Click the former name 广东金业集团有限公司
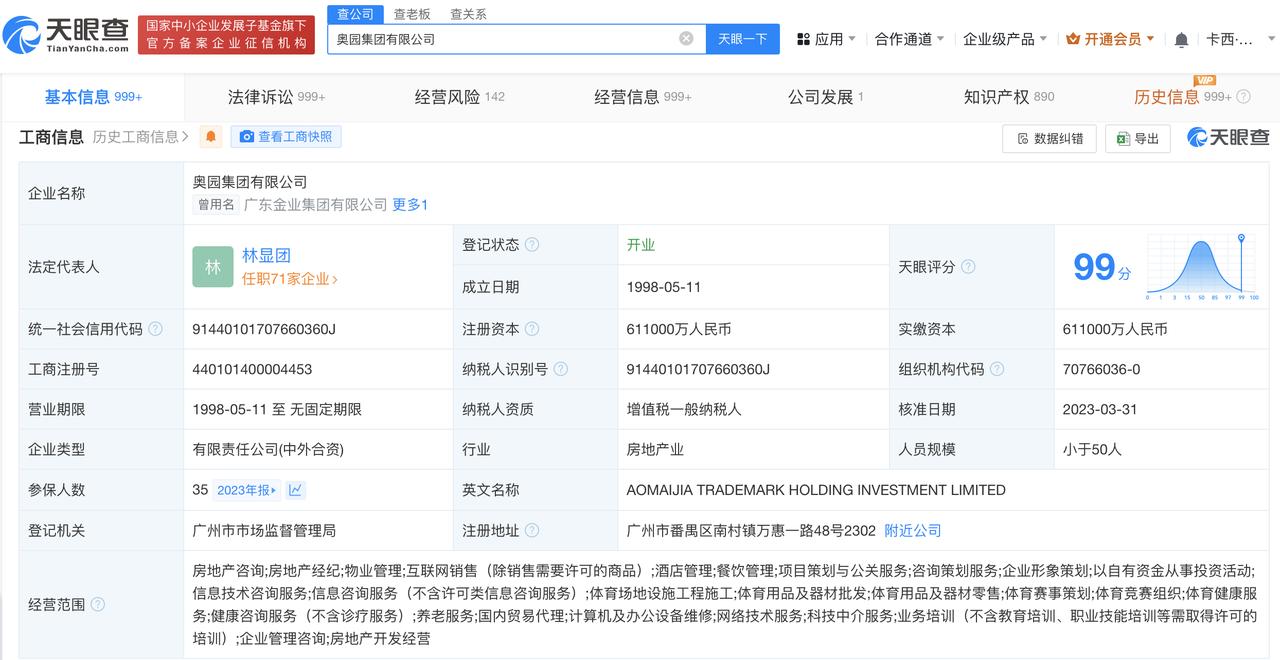 click(x=316, y=204)
